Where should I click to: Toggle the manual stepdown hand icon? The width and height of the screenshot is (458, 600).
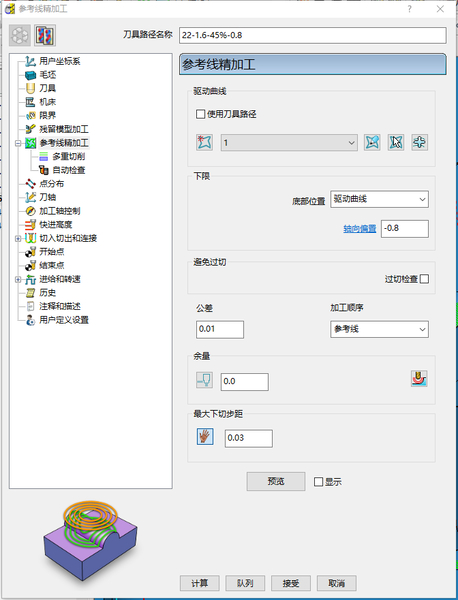[205, 437]
